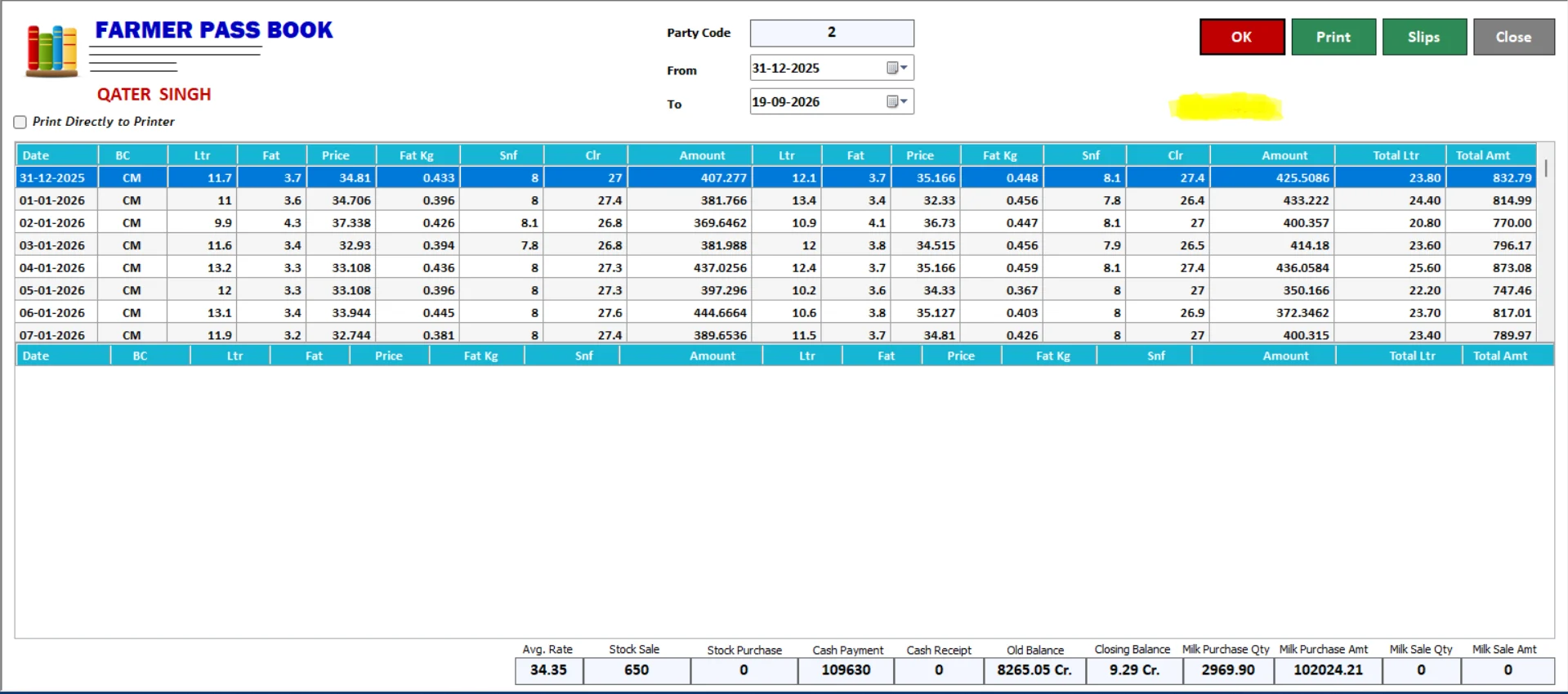Click the Stock Purchase value field
The width and height of the screenshot is (1568, 694).
pyautogui.click(x=744, y=670)
